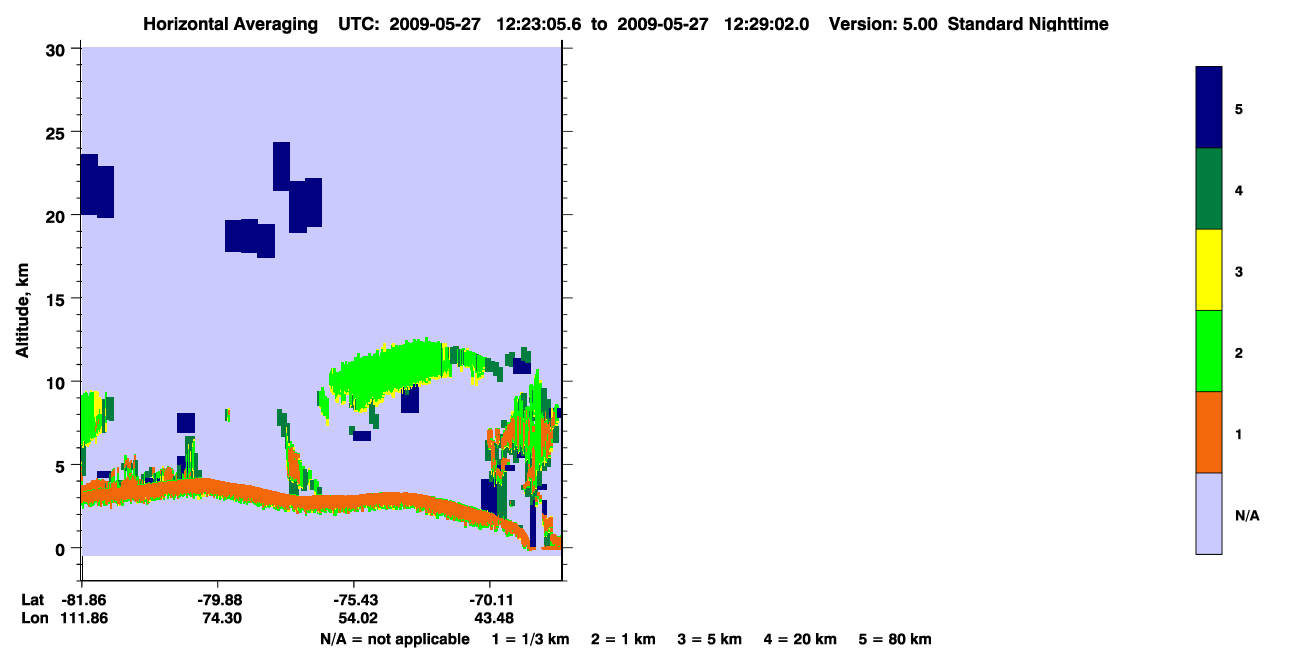Click the '4 = 20 km' legend text

click(802, 639)
